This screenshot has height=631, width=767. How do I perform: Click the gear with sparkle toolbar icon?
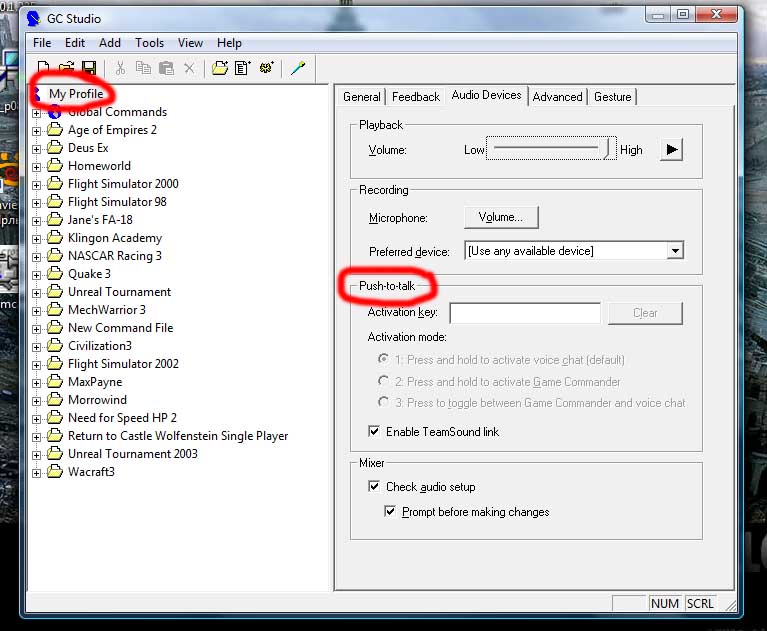(266, 68)
